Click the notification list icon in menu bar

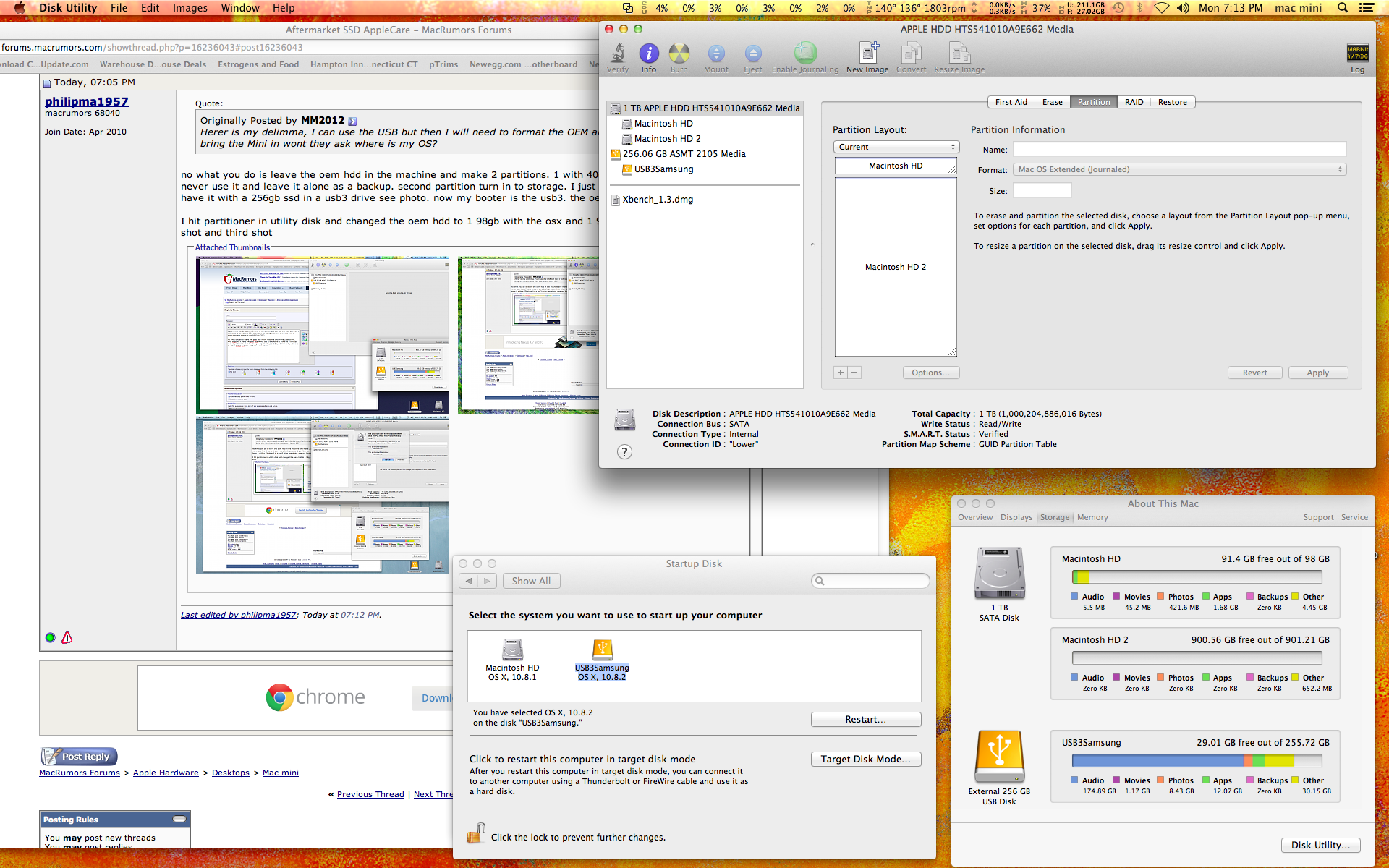click(1367, 8)
